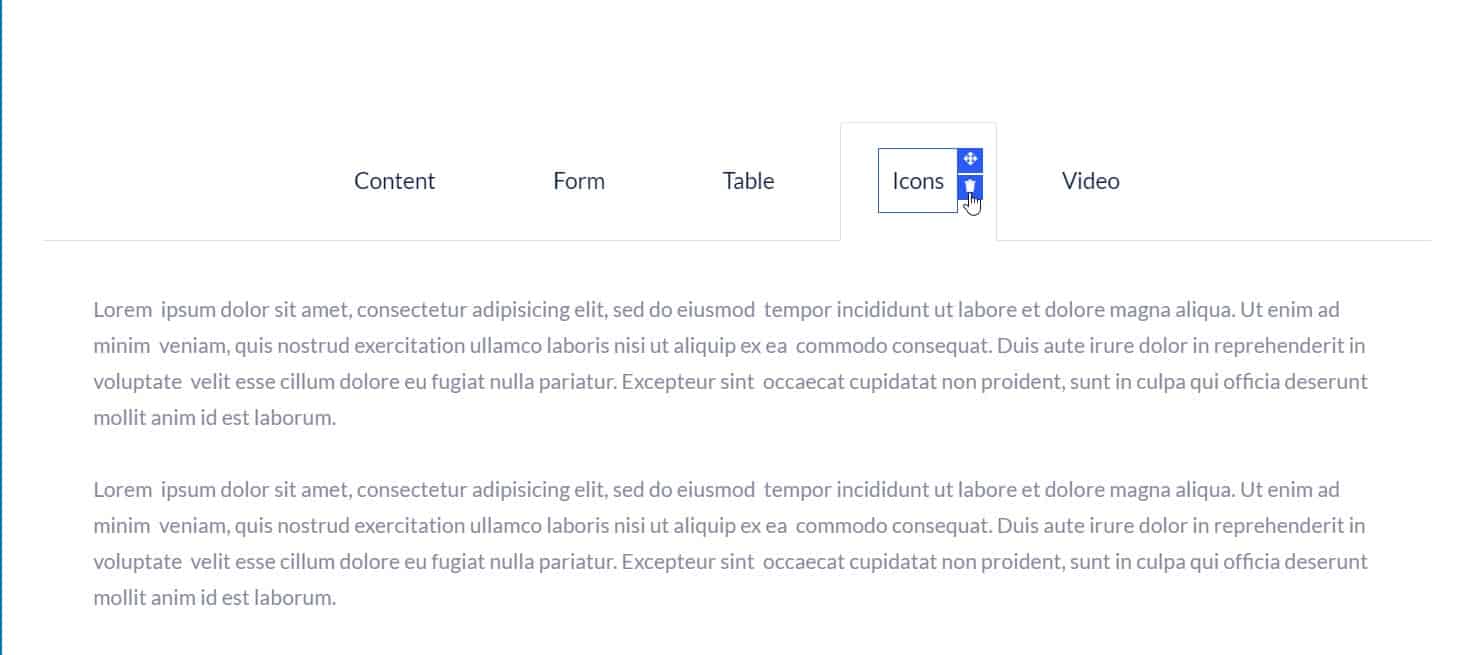Click the blue controls next to the Icons label
Image resolution: width=1470 pixels, height=655 pixels.
tap(969, 172)
